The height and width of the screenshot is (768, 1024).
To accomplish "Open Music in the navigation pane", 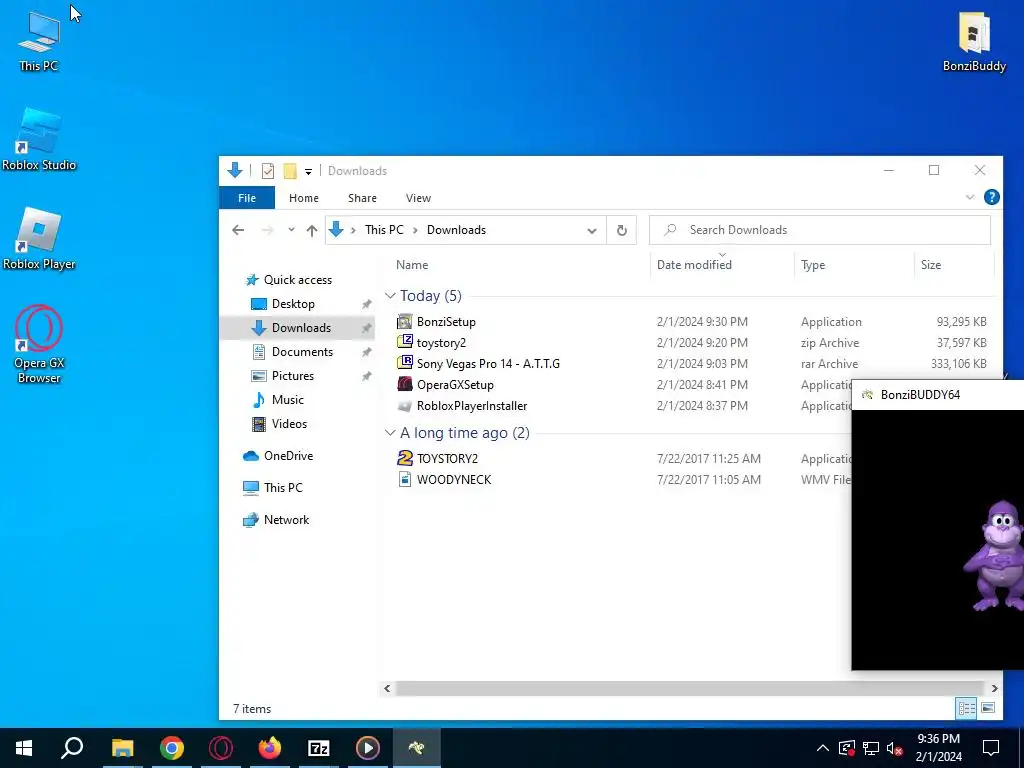I will tap(287, 400).
